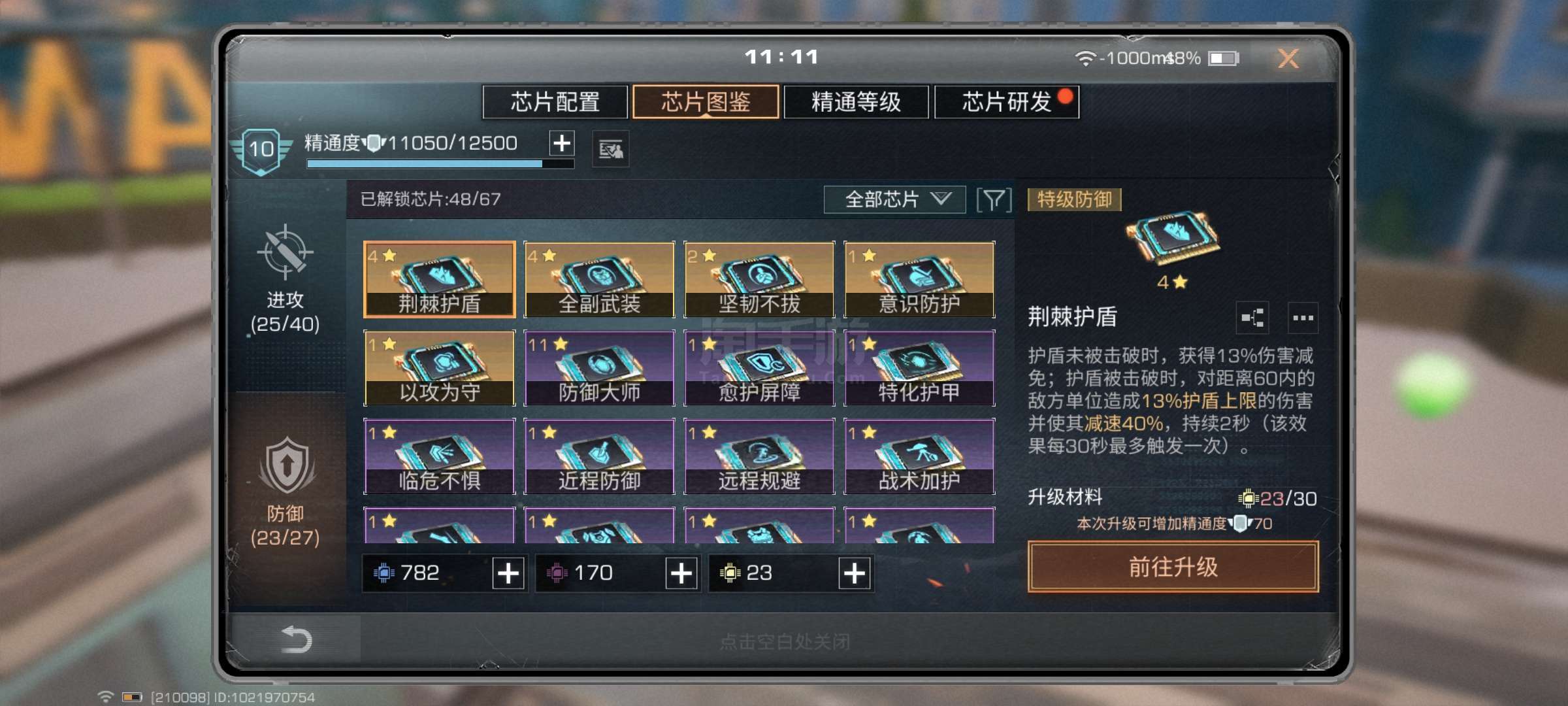Go back using the return arrow
This screenshot has width=1568, height=706.
click(x=296, y=639)
